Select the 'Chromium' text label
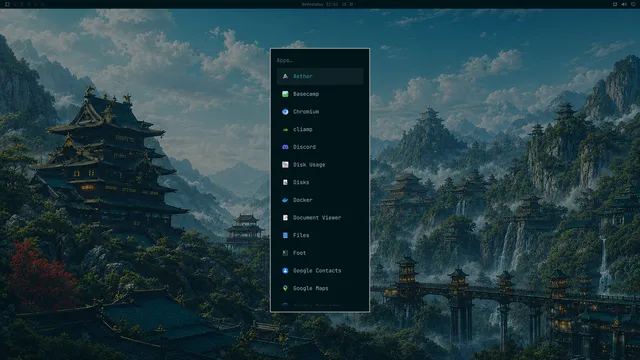 [x=306, y=111]
